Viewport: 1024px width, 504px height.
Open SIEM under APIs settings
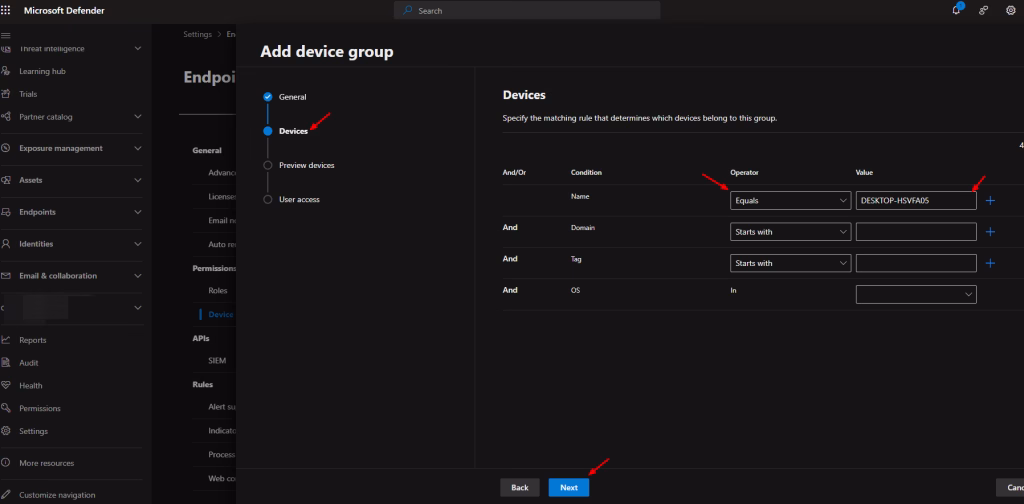coord(217,360)
